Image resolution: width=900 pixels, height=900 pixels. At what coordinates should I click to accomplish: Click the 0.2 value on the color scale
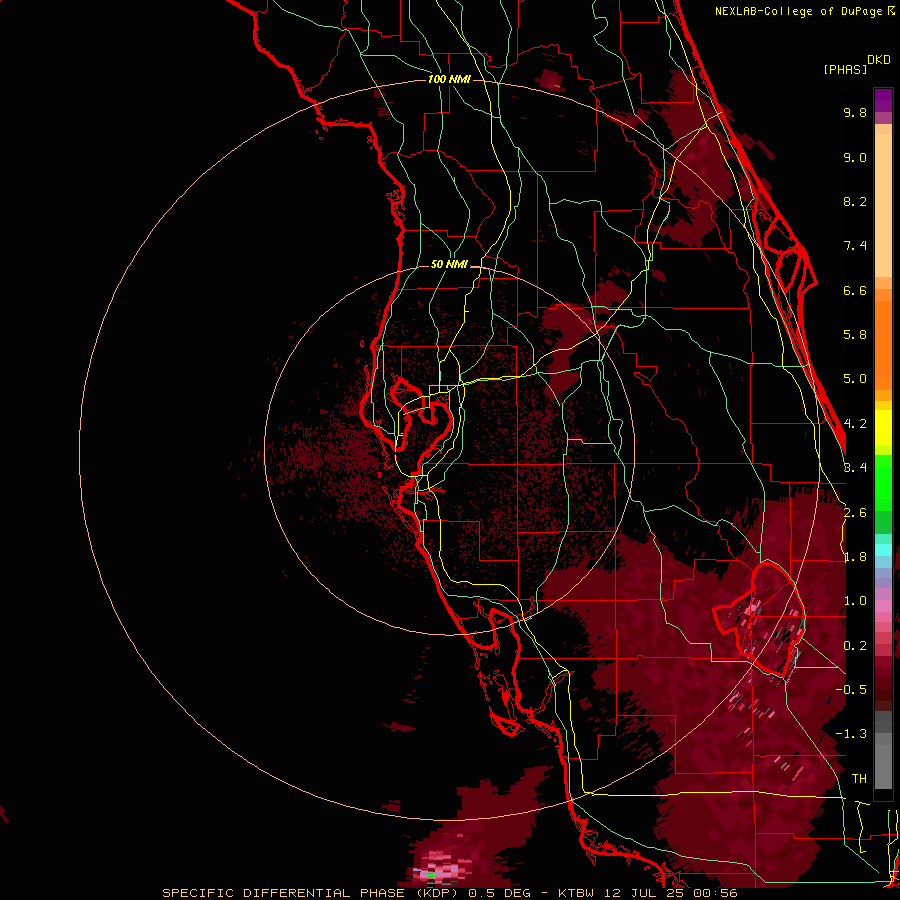855,646
